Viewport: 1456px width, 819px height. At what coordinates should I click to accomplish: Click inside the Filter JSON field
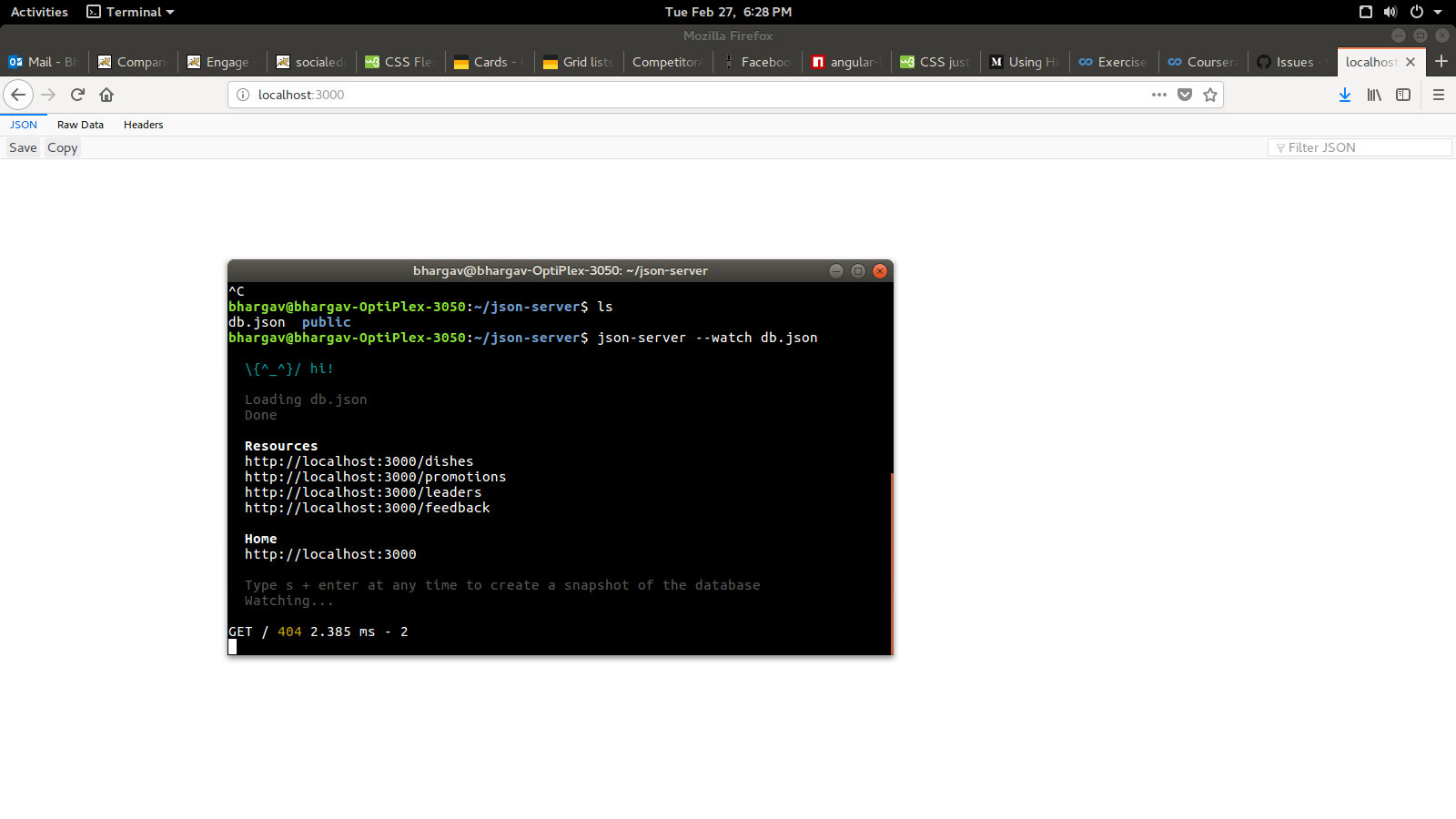coord(1359,147)
